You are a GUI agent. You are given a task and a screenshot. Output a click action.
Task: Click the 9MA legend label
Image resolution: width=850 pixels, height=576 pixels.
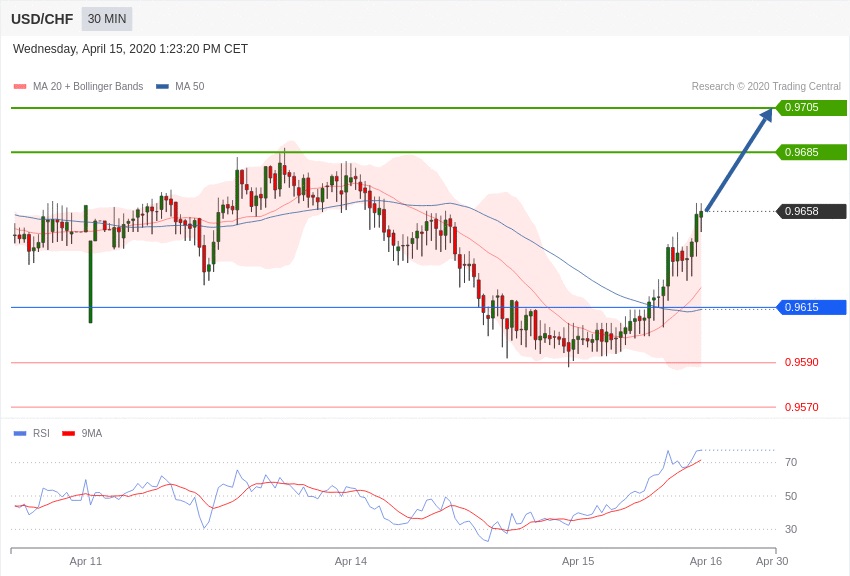[92, 433]
